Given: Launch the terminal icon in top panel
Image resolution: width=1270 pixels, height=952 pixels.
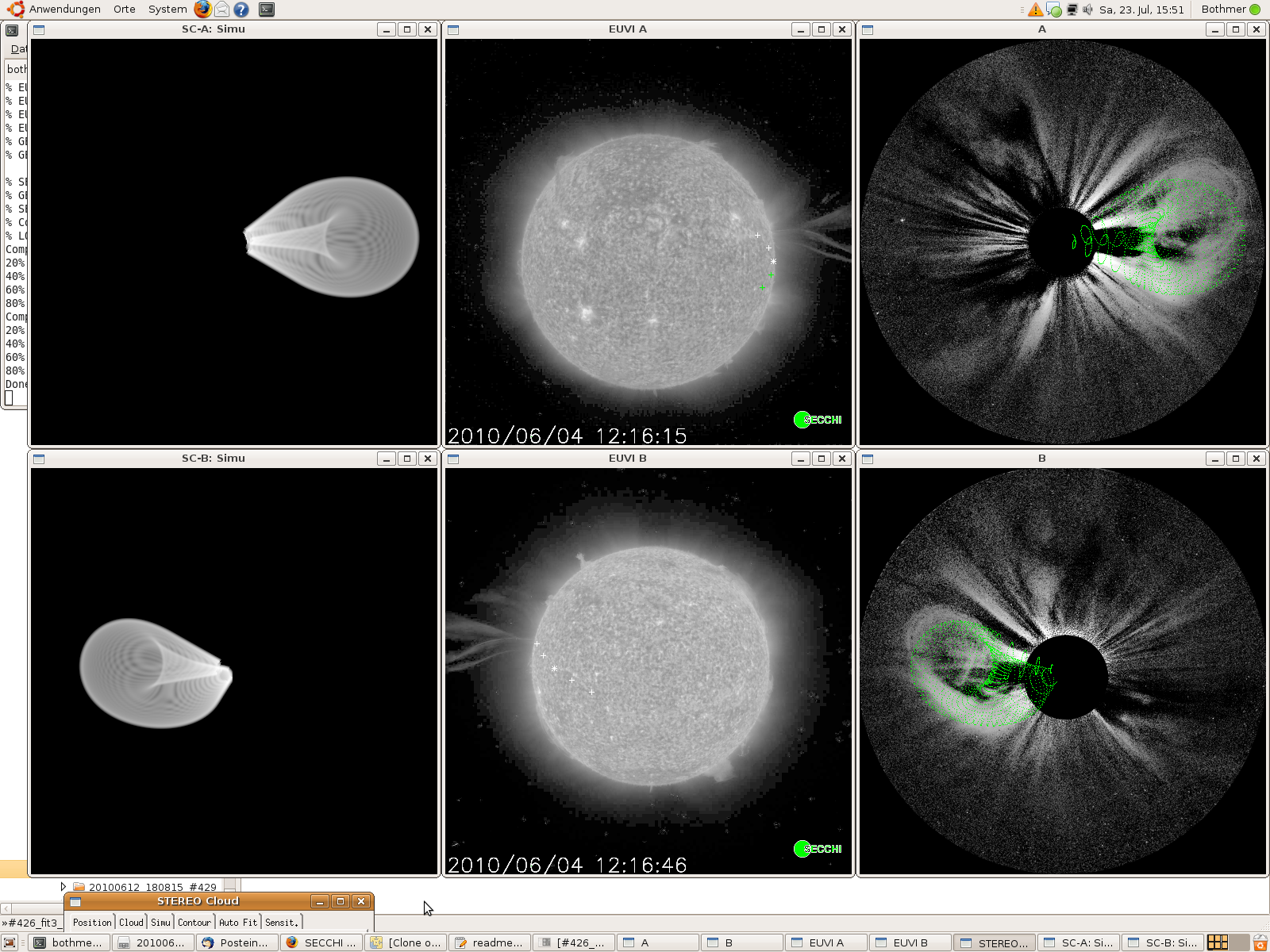Looking at the screenshot, I should click(x=267, y=10).
